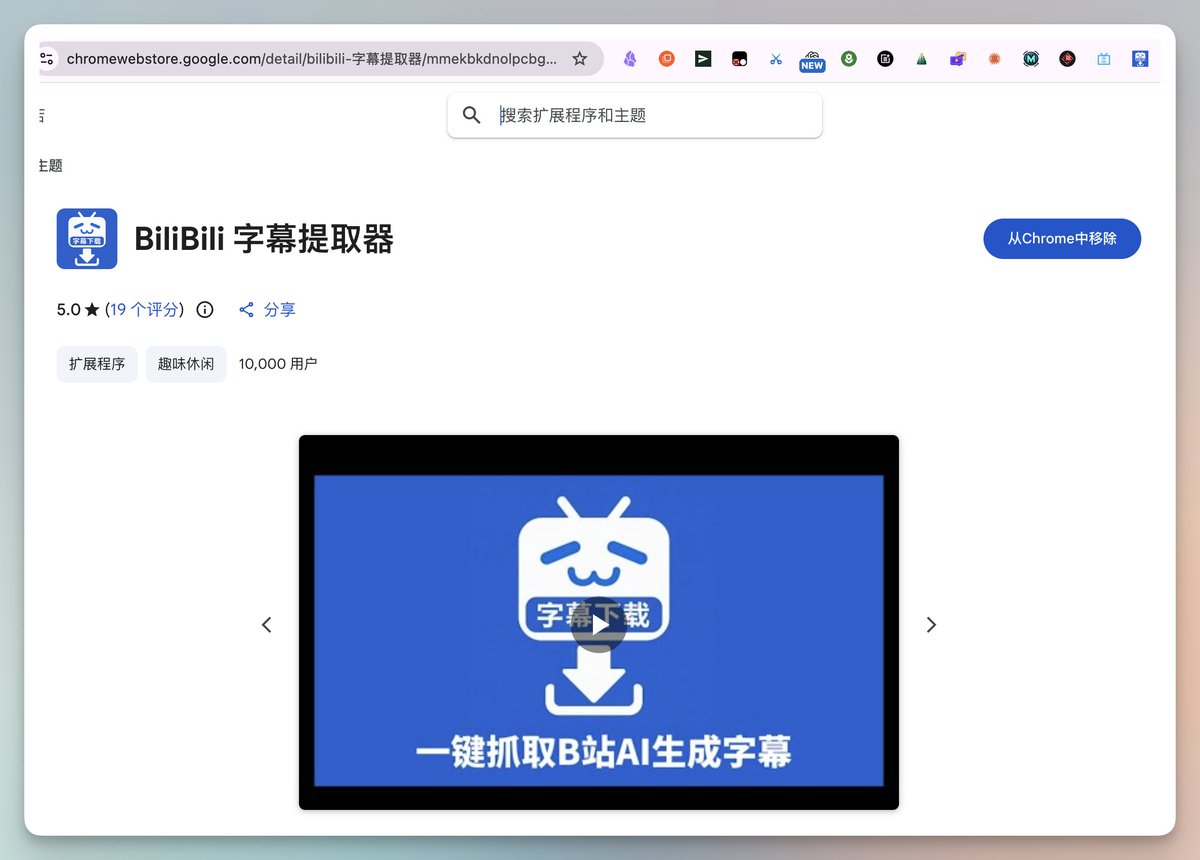The width and height of the screenshot is (1200, 860).
Task: Click the green circle download extension icon
Action: [849, 59]
